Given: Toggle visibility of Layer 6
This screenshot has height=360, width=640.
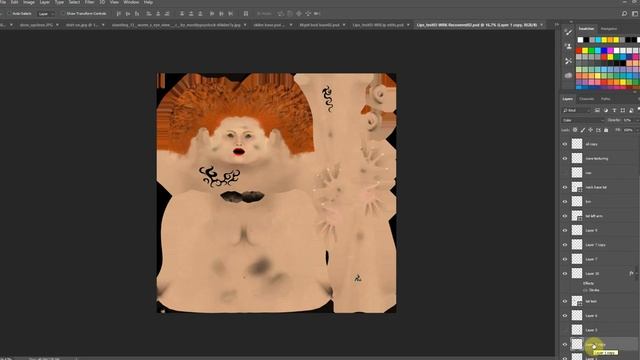Looking at the screenshot, I should [565, 316].
